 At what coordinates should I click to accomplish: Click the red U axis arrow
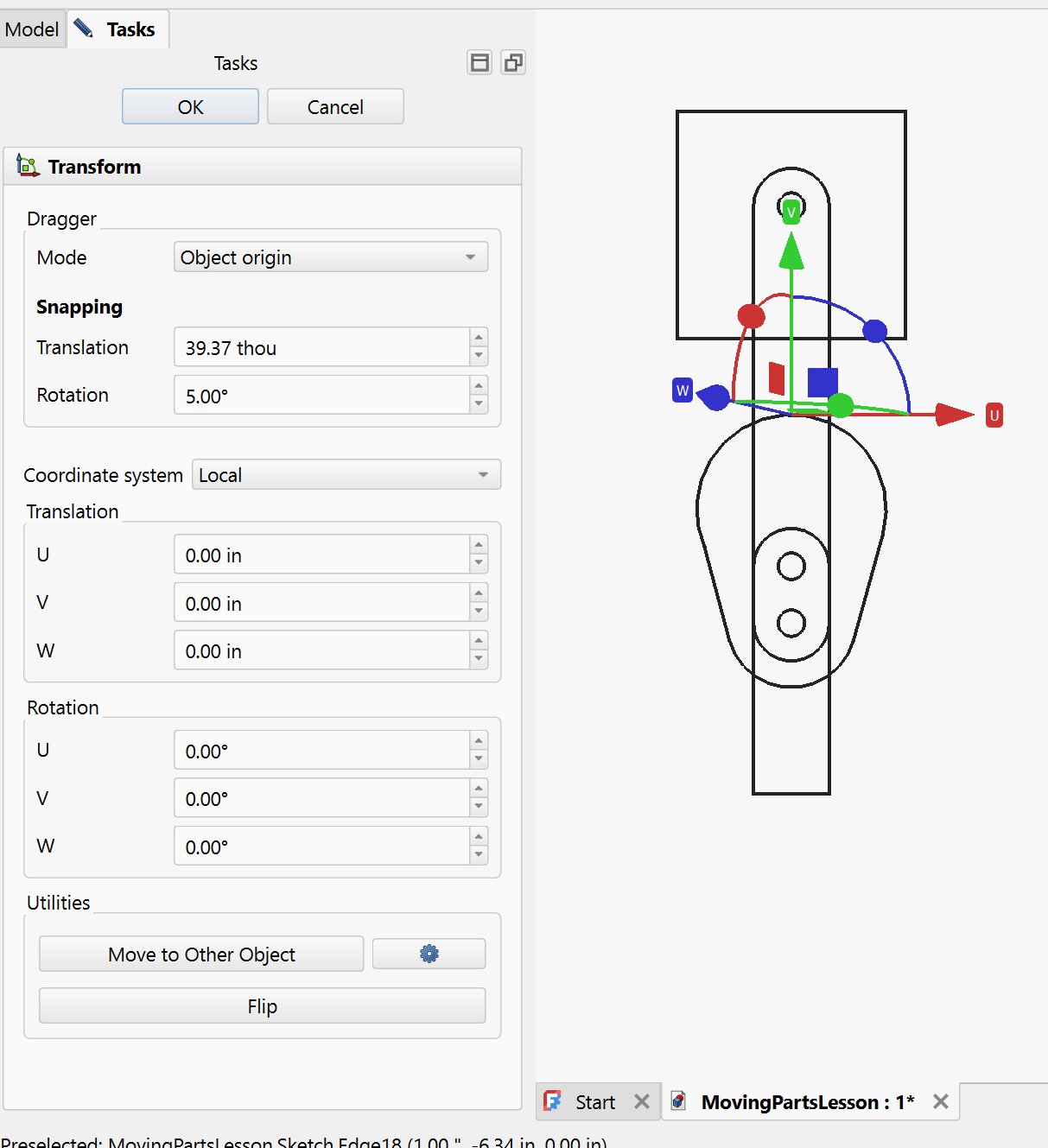point(955,415)
